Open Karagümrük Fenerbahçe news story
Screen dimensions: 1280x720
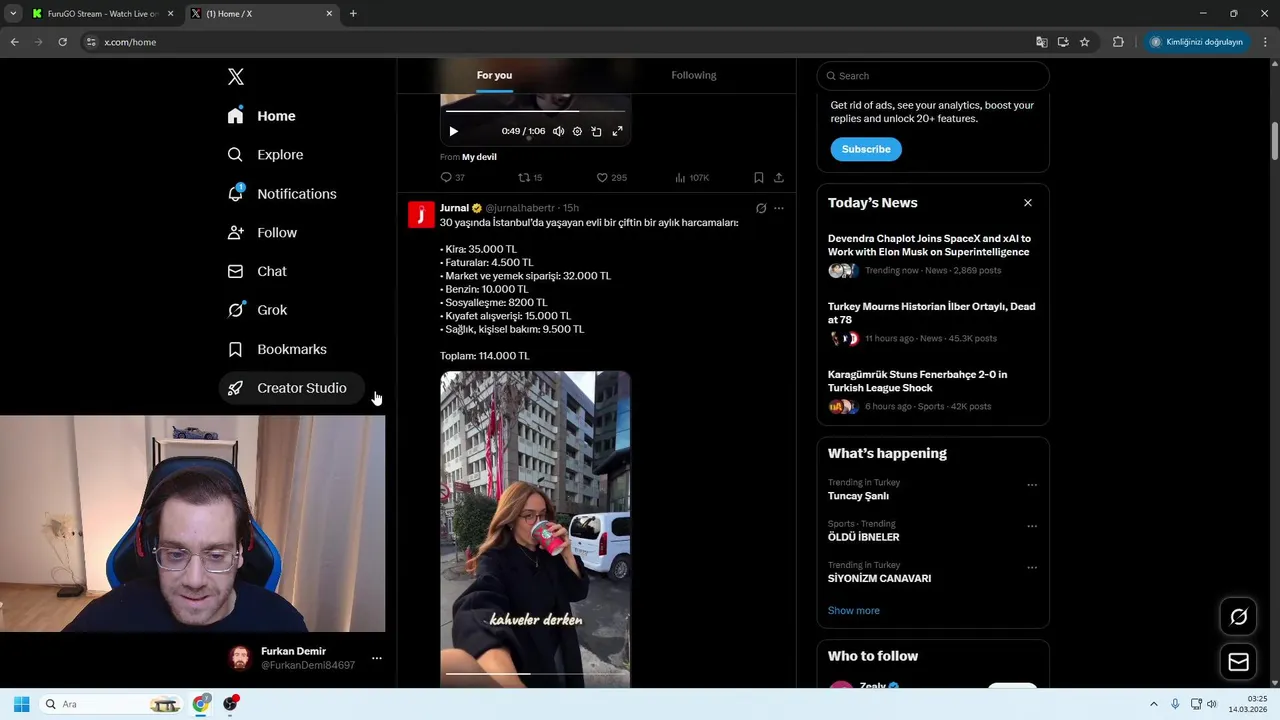(x=917, y=381)
